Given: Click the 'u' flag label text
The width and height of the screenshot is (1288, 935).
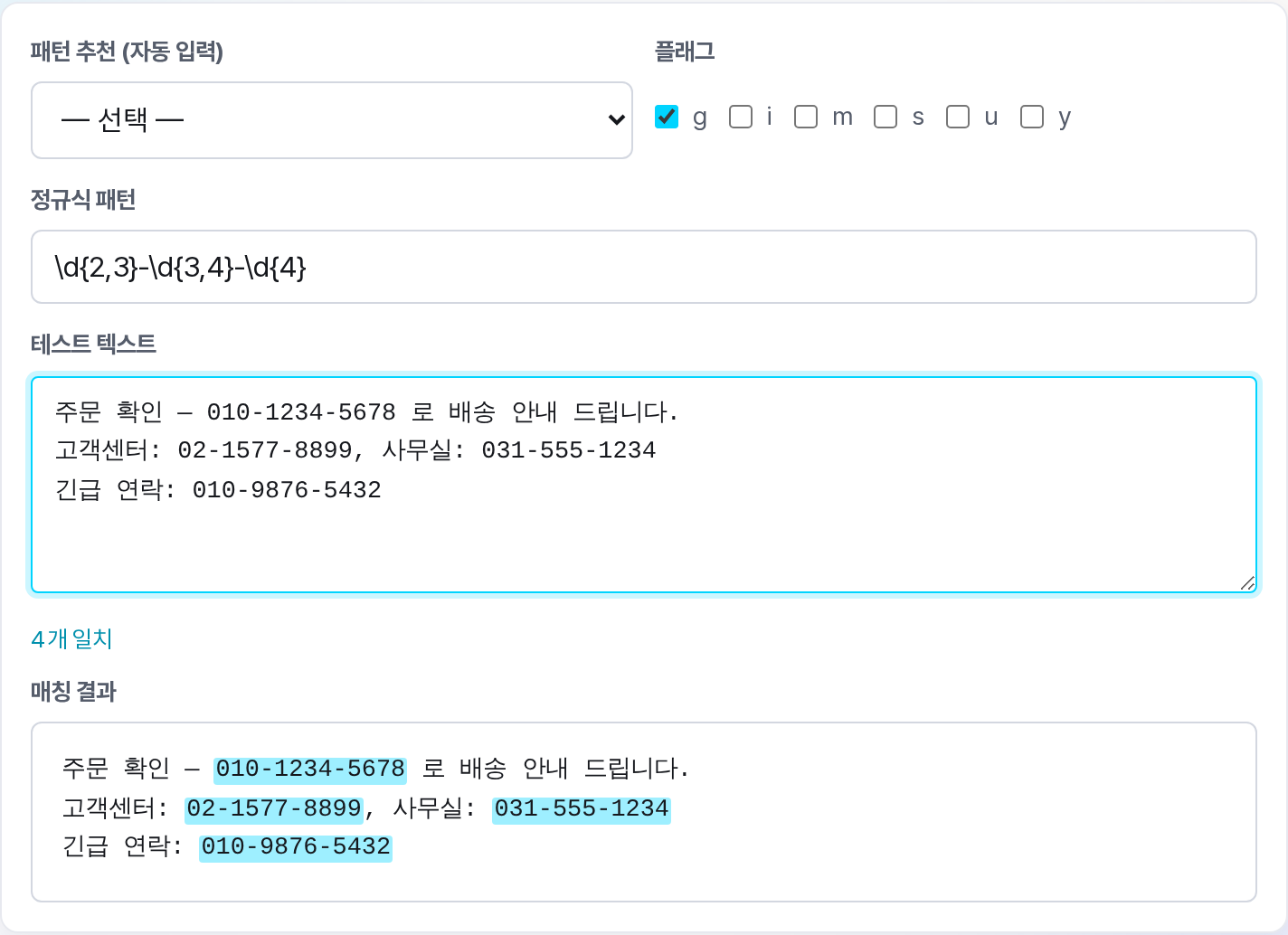Looking at the screenshot, I should coord(991,118).
